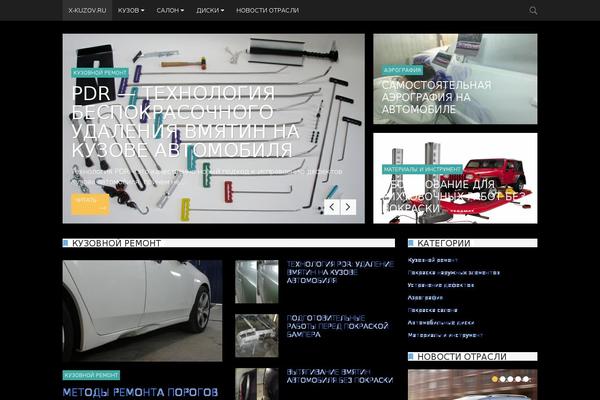Open Методы ремонта порогов article title
This screenshot has height=400, width=600.
pos(140,392)
